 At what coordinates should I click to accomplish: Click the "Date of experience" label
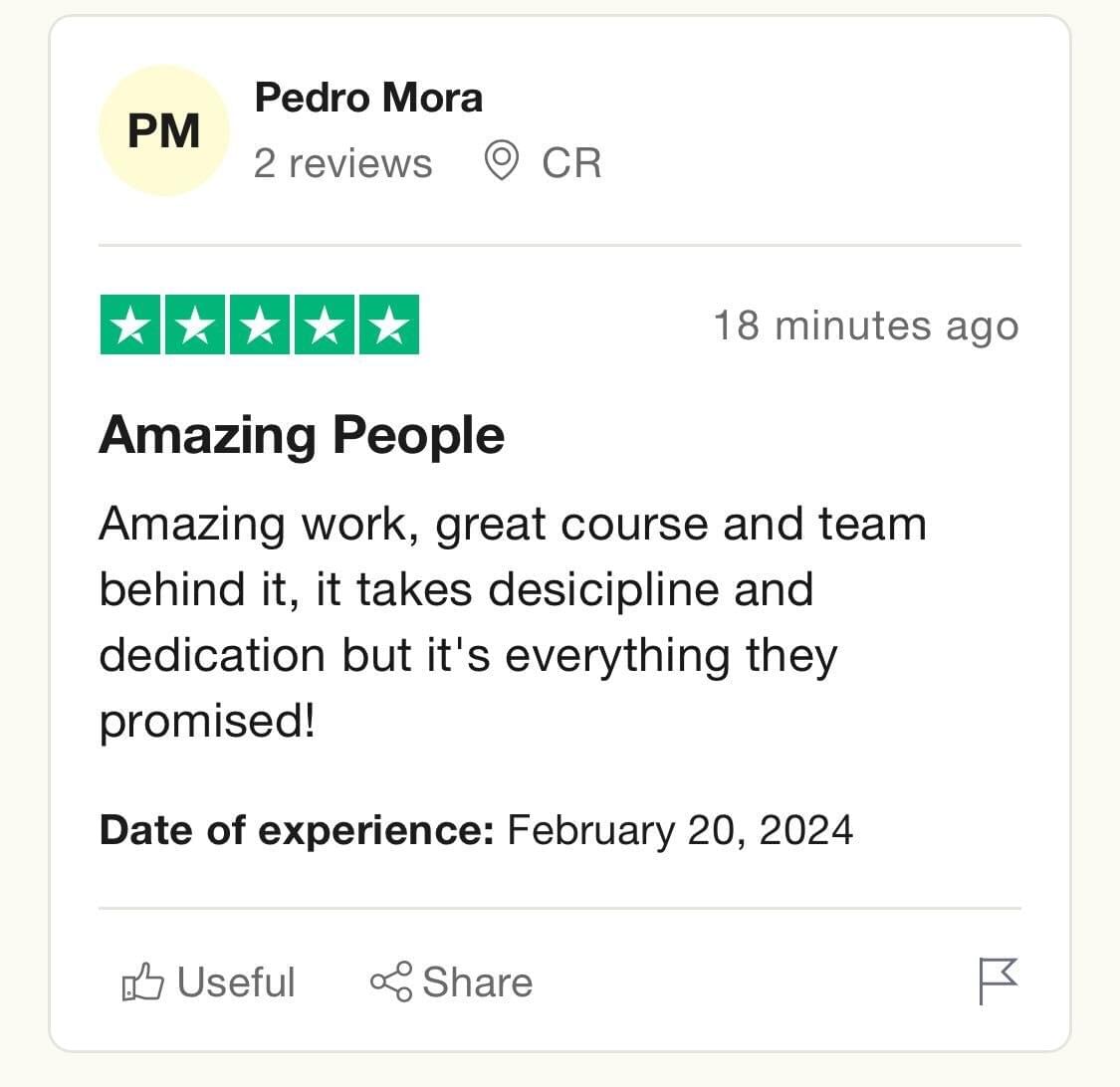[x=297, y=829]
